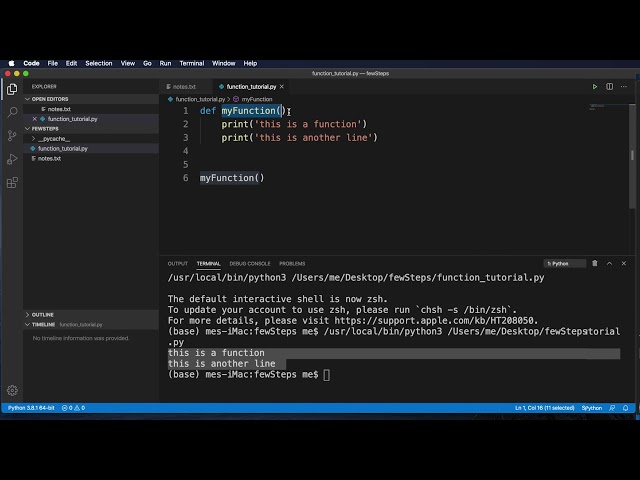Click the code minimap
Viewport: 640px width, 480px height.
click(x=597, y=107)
